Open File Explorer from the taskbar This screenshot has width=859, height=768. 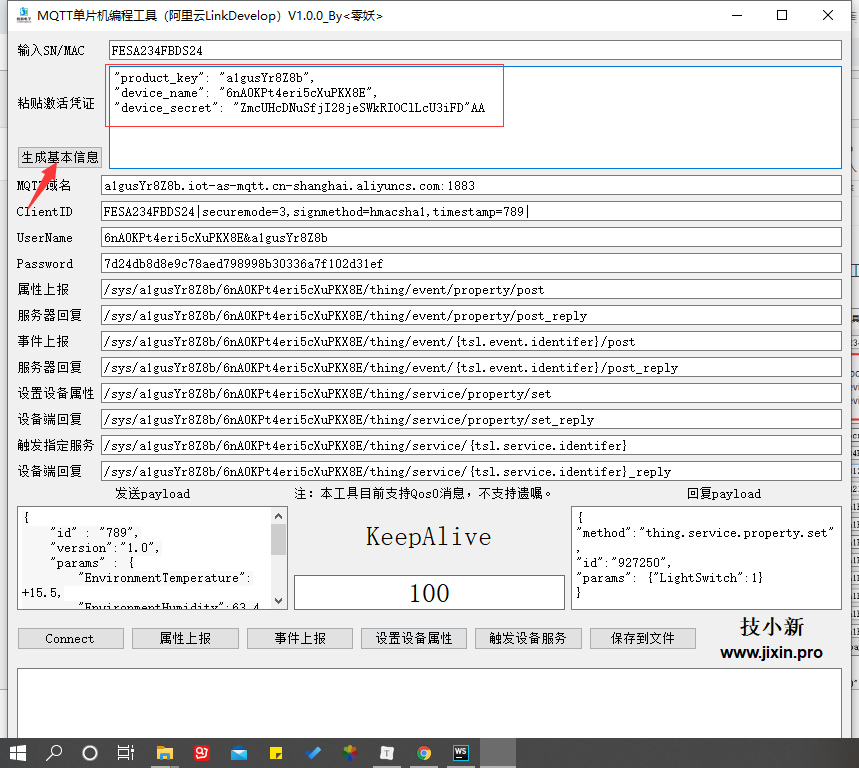click(x=164, y=753)
